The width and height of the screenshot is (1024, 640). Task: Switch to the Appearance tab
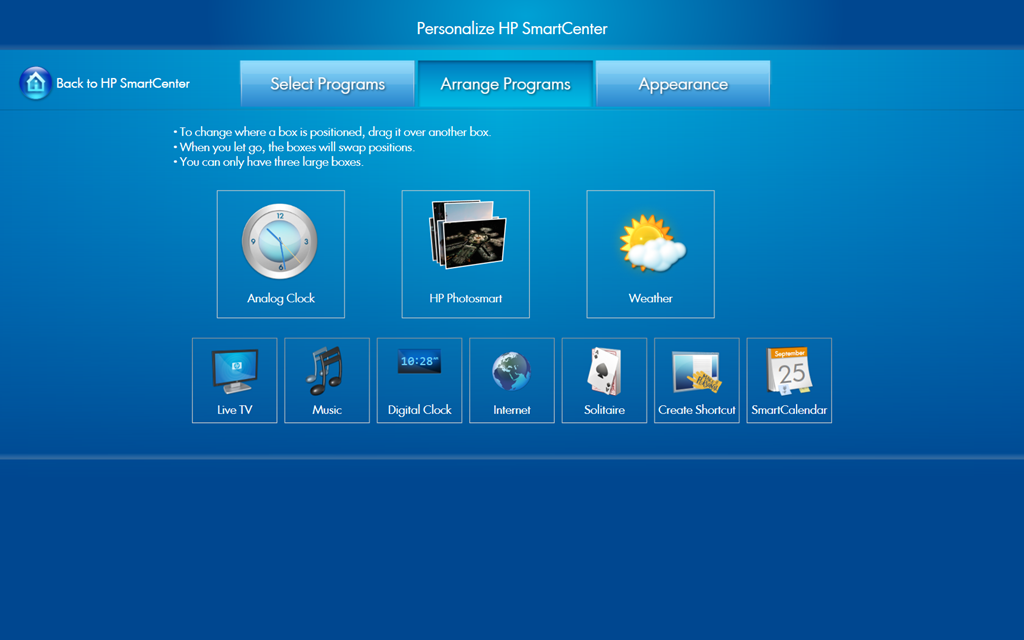683,84
